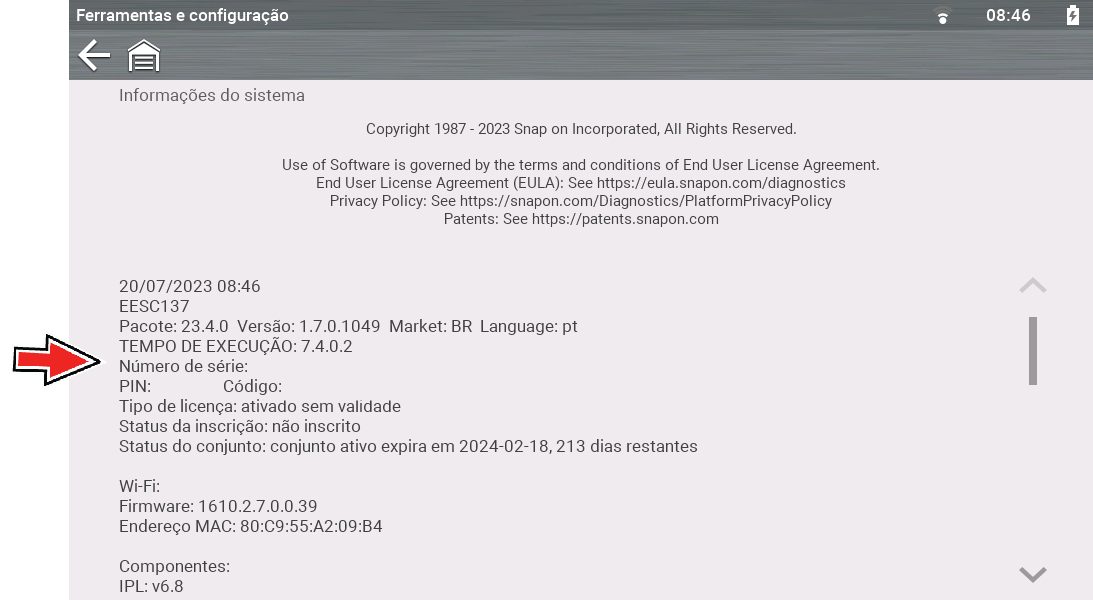
Task: Go back with the left arrow icon
Action: click(x=94, y=56)
